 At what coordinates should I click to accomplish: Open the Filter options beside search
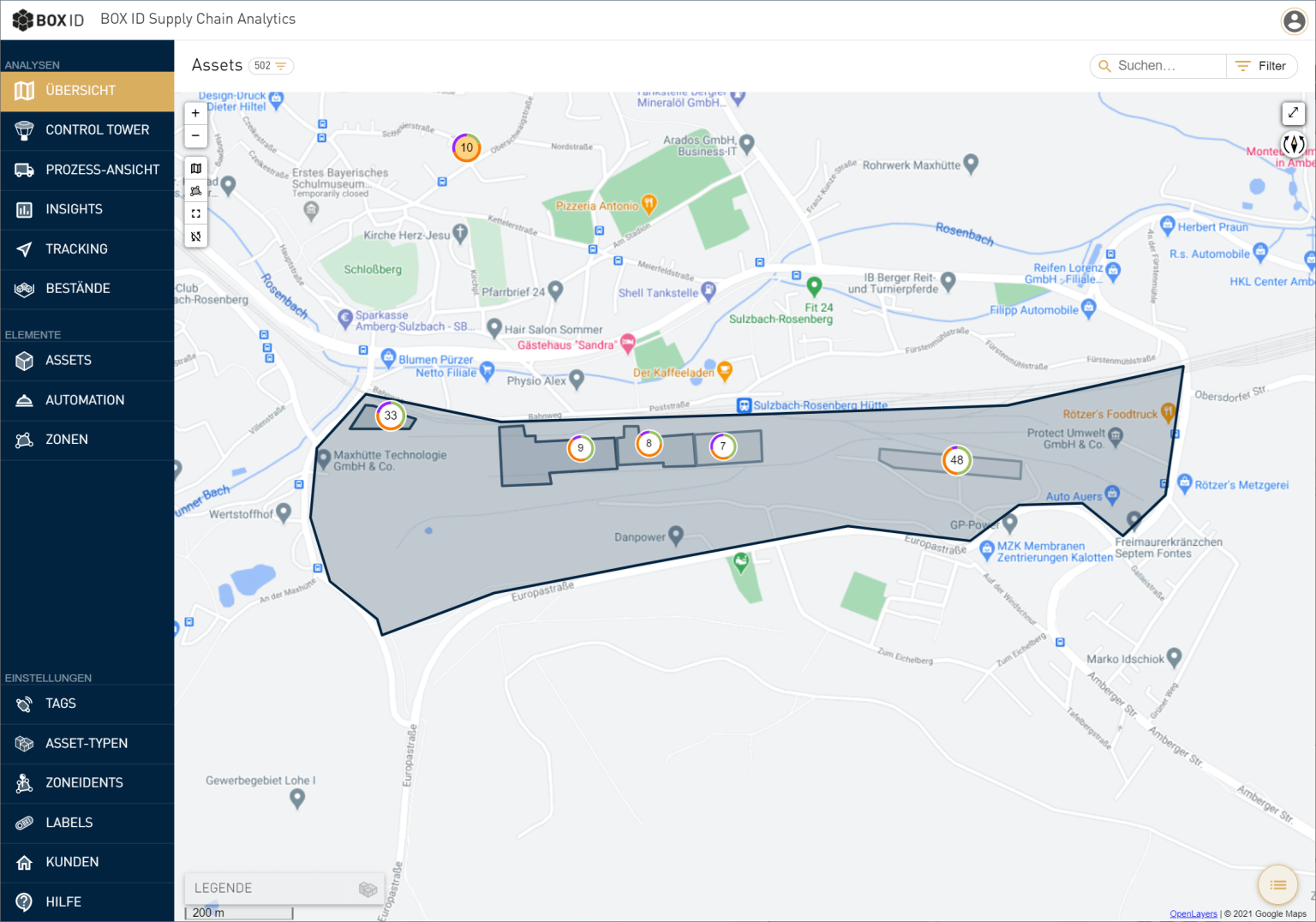click(x=1262, y=66)
